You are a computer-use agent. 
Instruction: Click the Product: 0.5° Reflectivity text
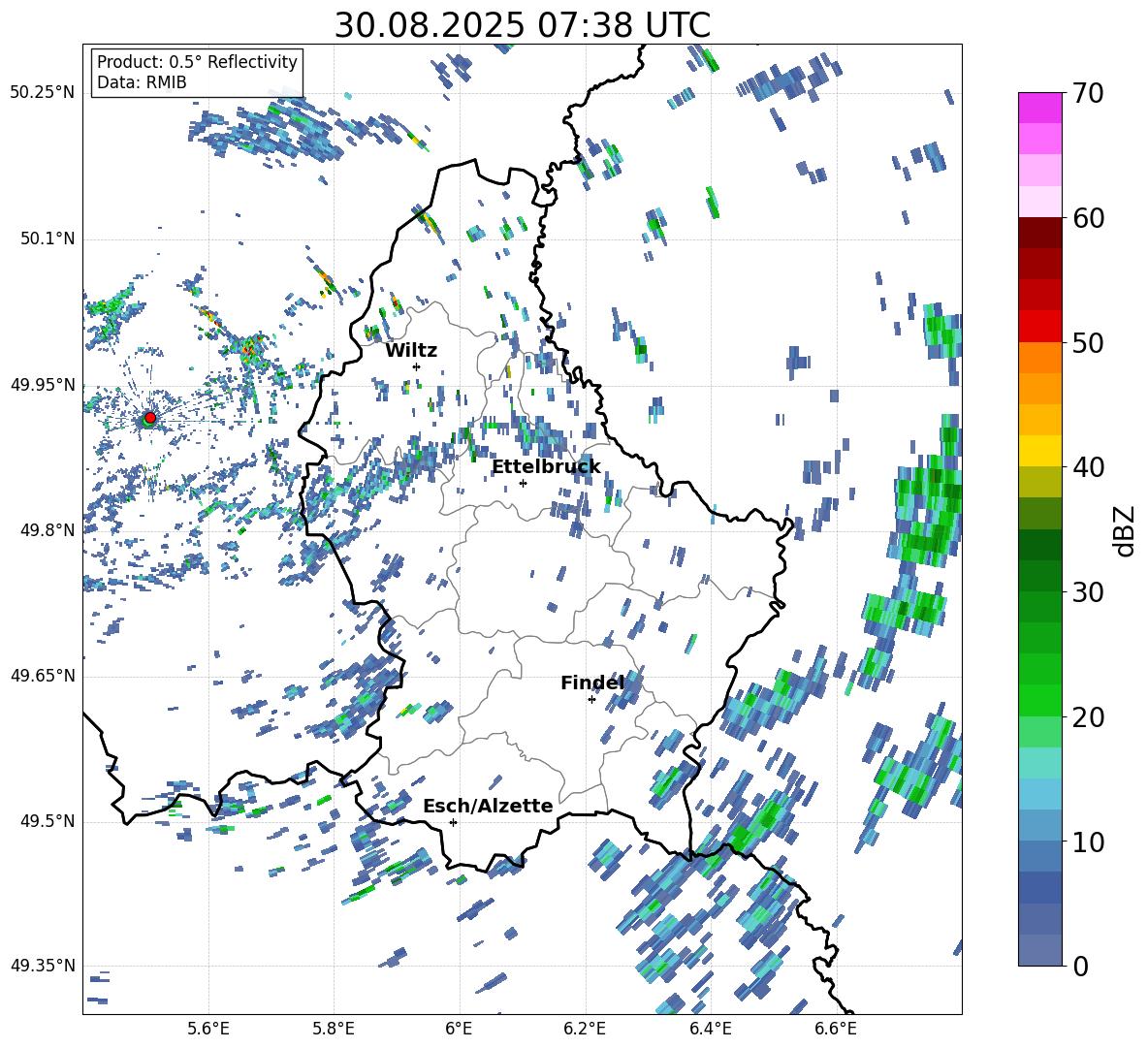click(197, 61)
